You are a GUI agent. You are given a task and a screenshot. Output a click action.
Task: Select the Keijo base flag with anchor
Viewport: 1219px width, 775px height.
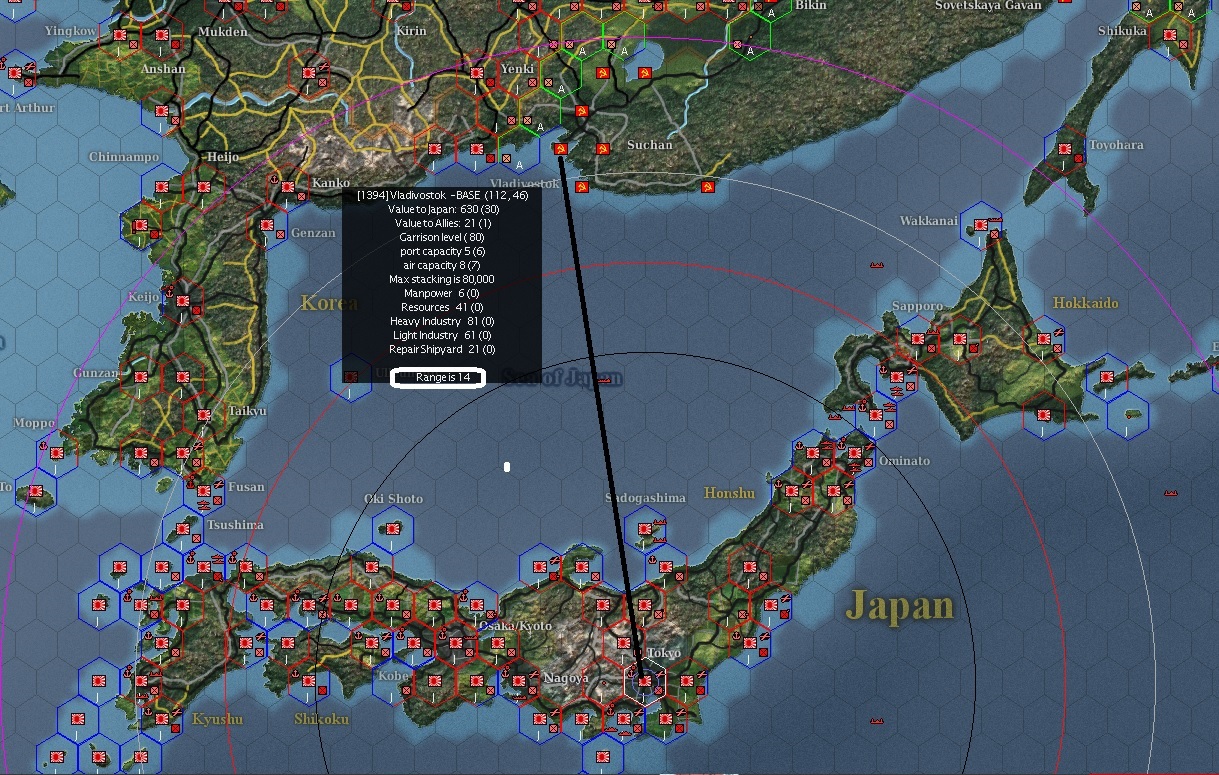[183, 302]
